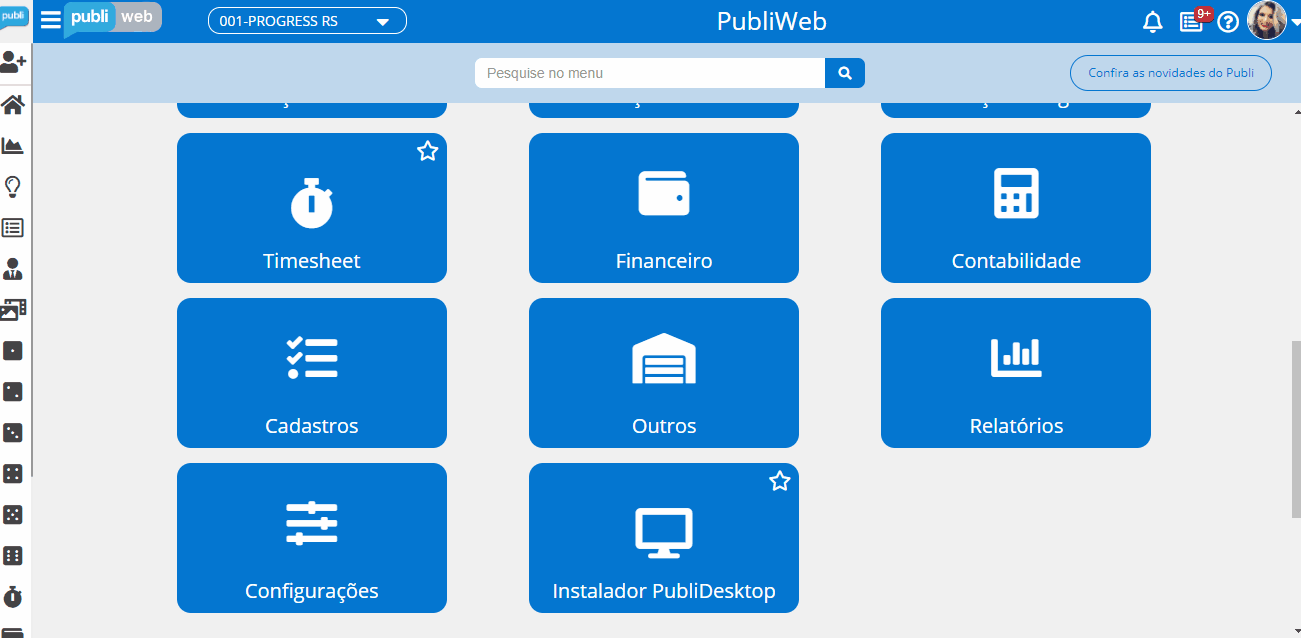The image size is (1301, 638).
Task: Expand the user profile menu arrow
Action: (1295, 21)
